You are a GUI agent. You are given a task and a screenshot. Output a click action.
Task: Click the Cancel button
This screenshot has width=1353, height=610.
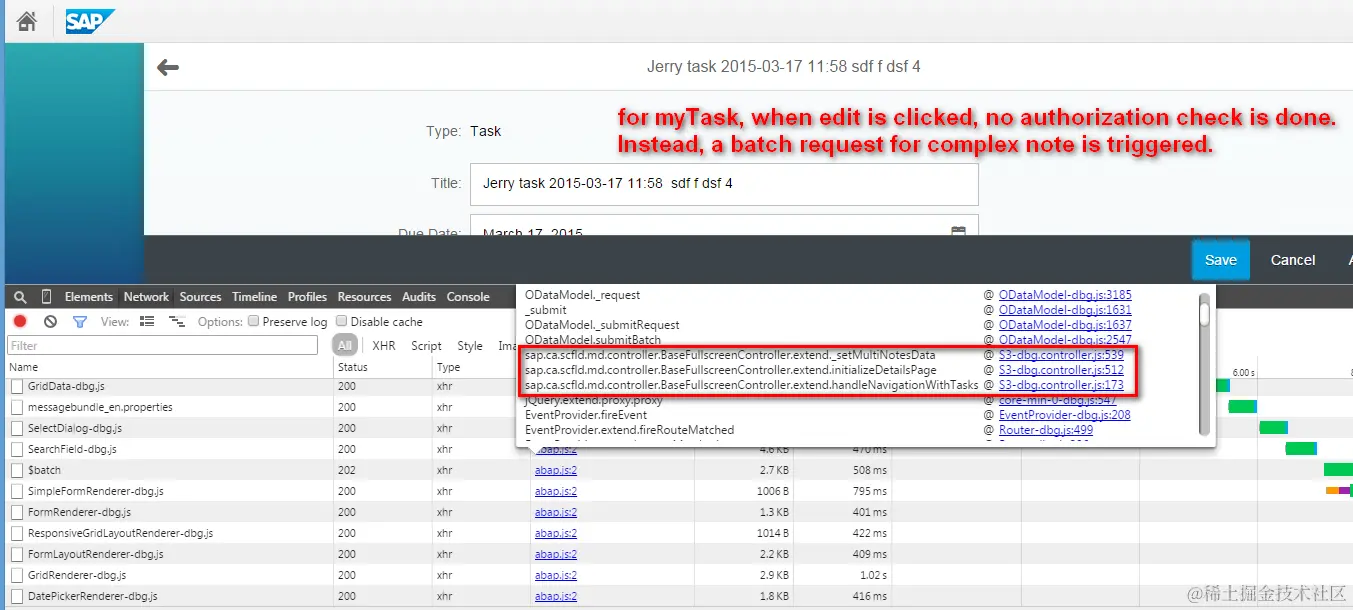(x=1293, y=260)
